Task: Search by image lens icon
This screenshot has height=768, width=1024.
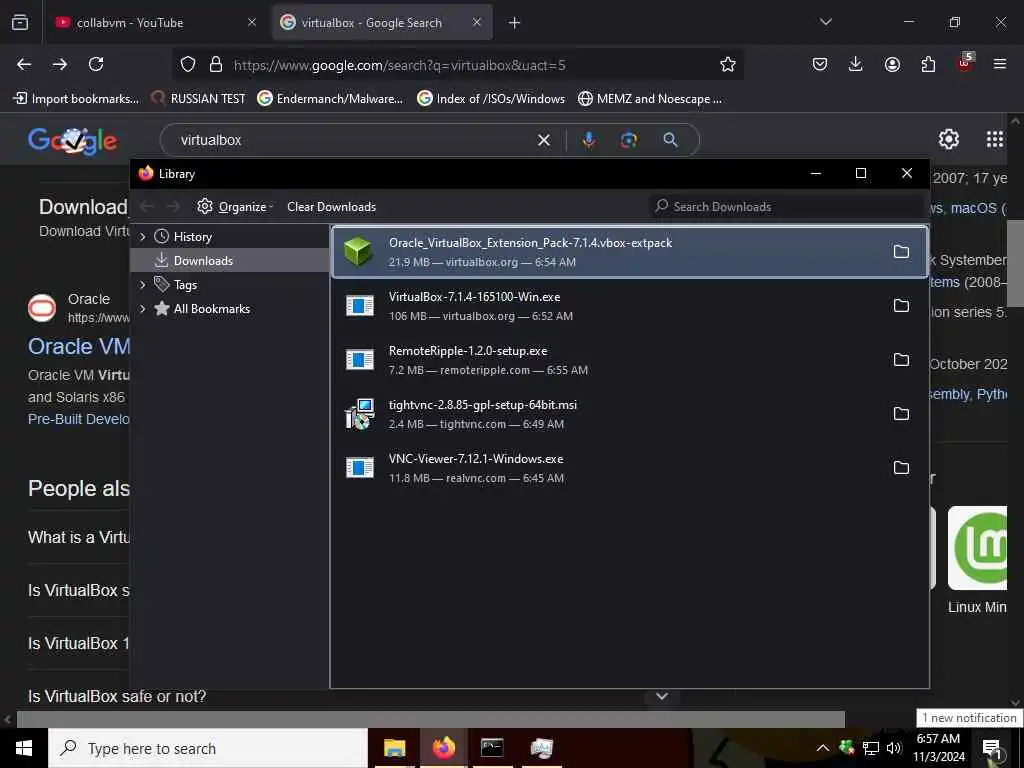Action: 629,140
